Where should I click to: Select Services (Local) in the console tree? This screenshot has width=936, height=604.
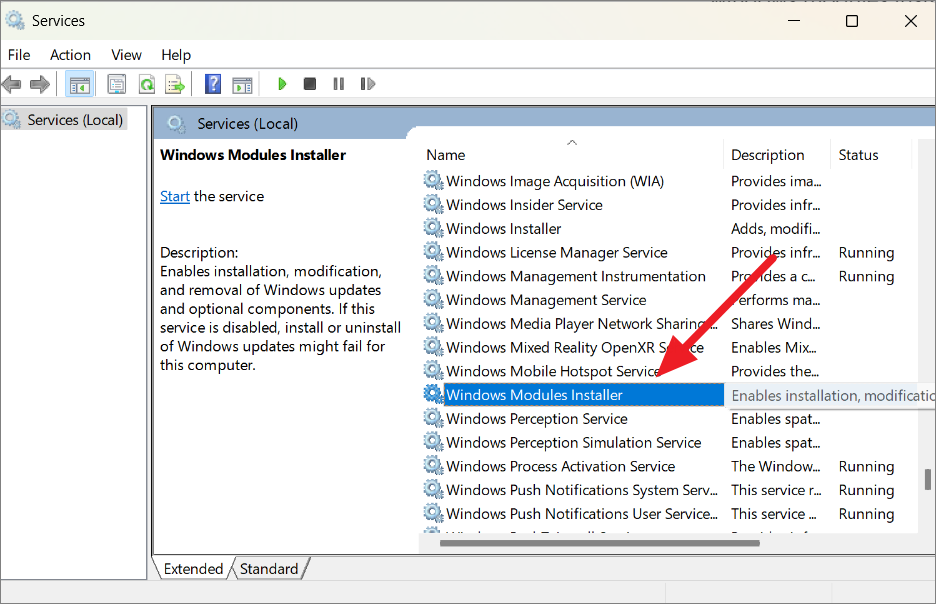coord(75,120)
